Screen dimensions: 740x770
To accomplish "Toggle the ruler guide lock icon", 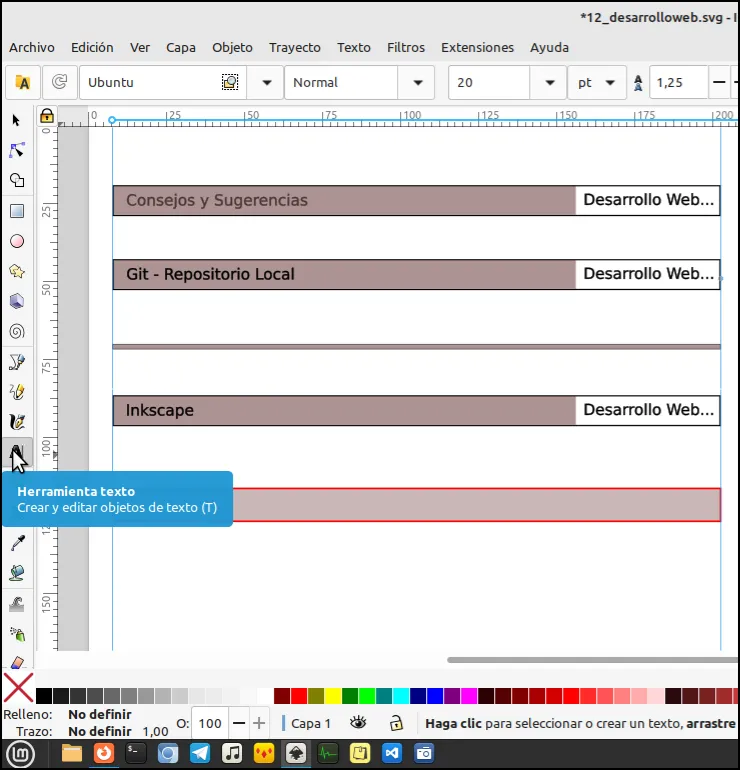I will point(47,116).
